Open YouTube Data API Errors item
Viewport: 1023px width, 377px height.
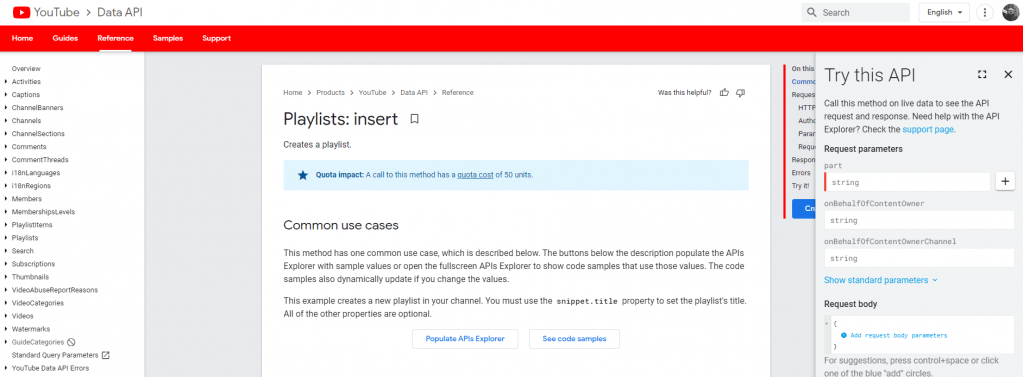[x=50, y=368]
